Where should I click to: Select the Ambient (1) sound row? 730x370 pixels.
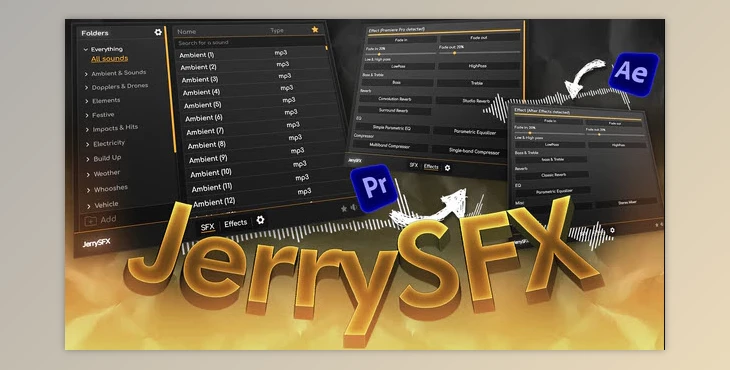pos(252,54)
